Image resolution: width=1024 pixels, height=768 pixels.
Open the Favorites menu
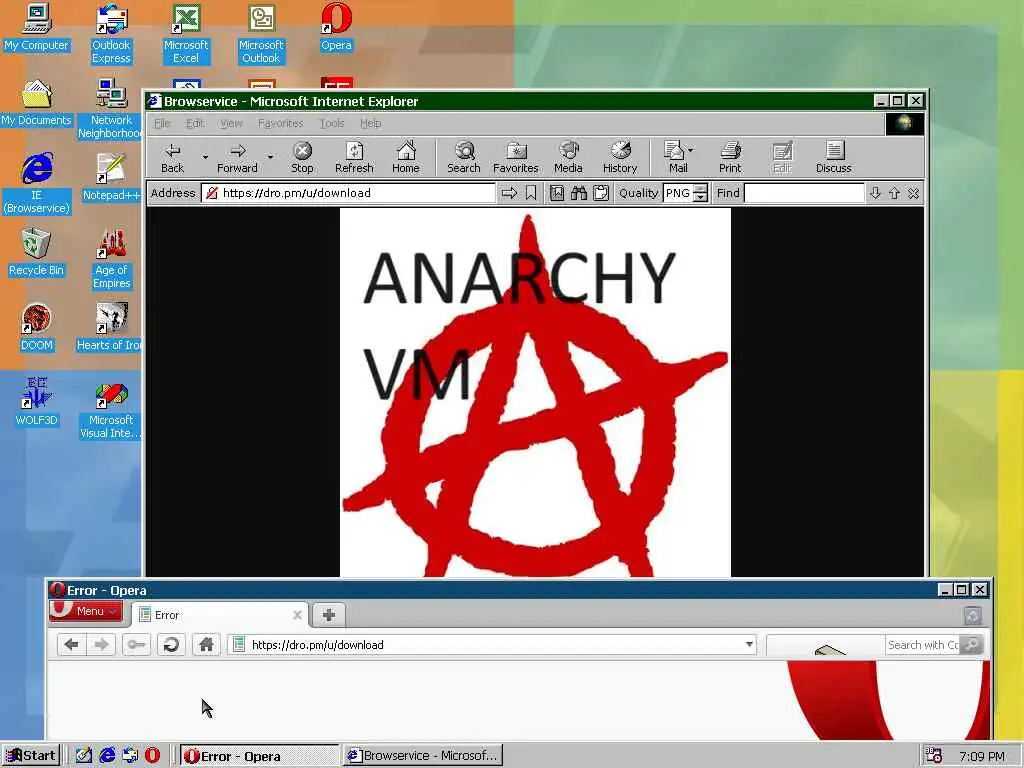280,123
